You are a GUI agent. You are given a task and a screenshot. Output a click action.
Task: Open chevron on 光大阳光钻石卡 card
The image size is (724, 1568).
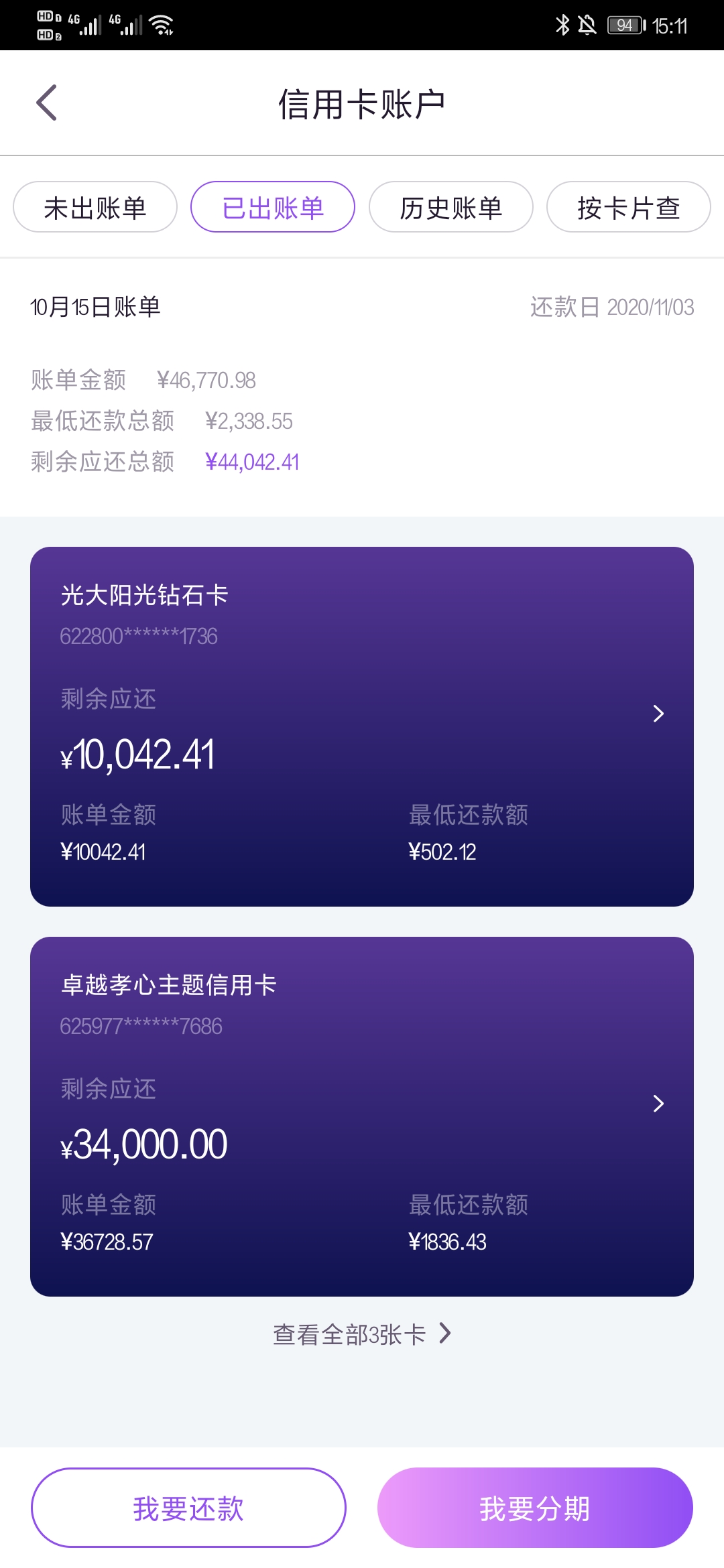pyautogui.click(x=658, y=714)
